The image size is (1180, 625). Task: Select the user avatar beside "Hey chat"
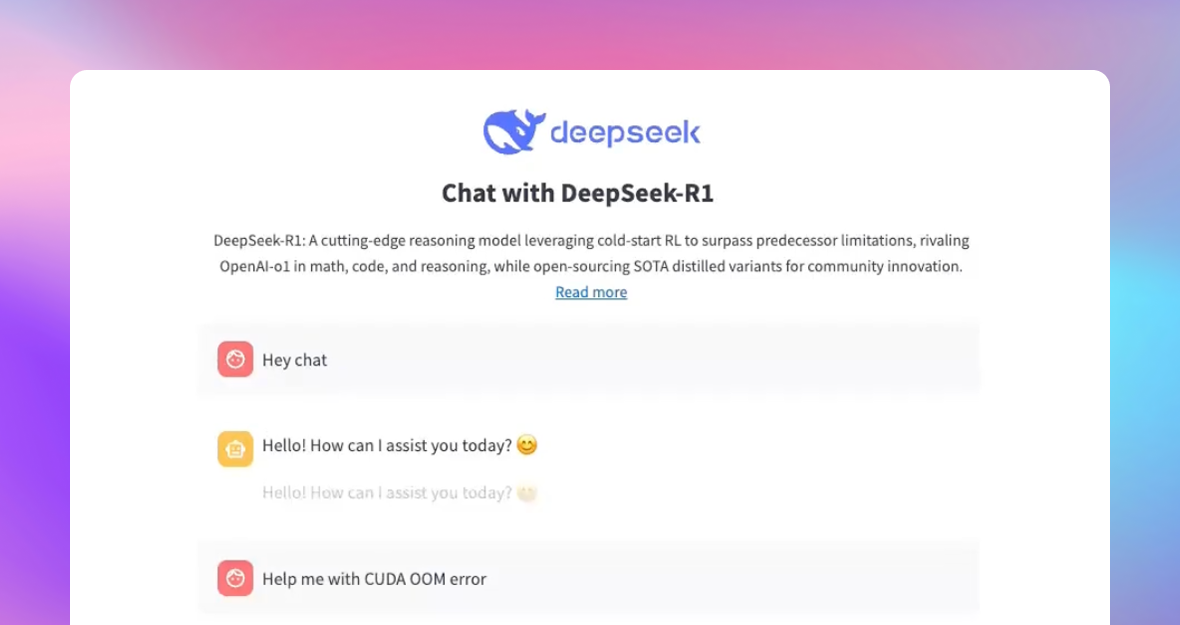[235, 359]
